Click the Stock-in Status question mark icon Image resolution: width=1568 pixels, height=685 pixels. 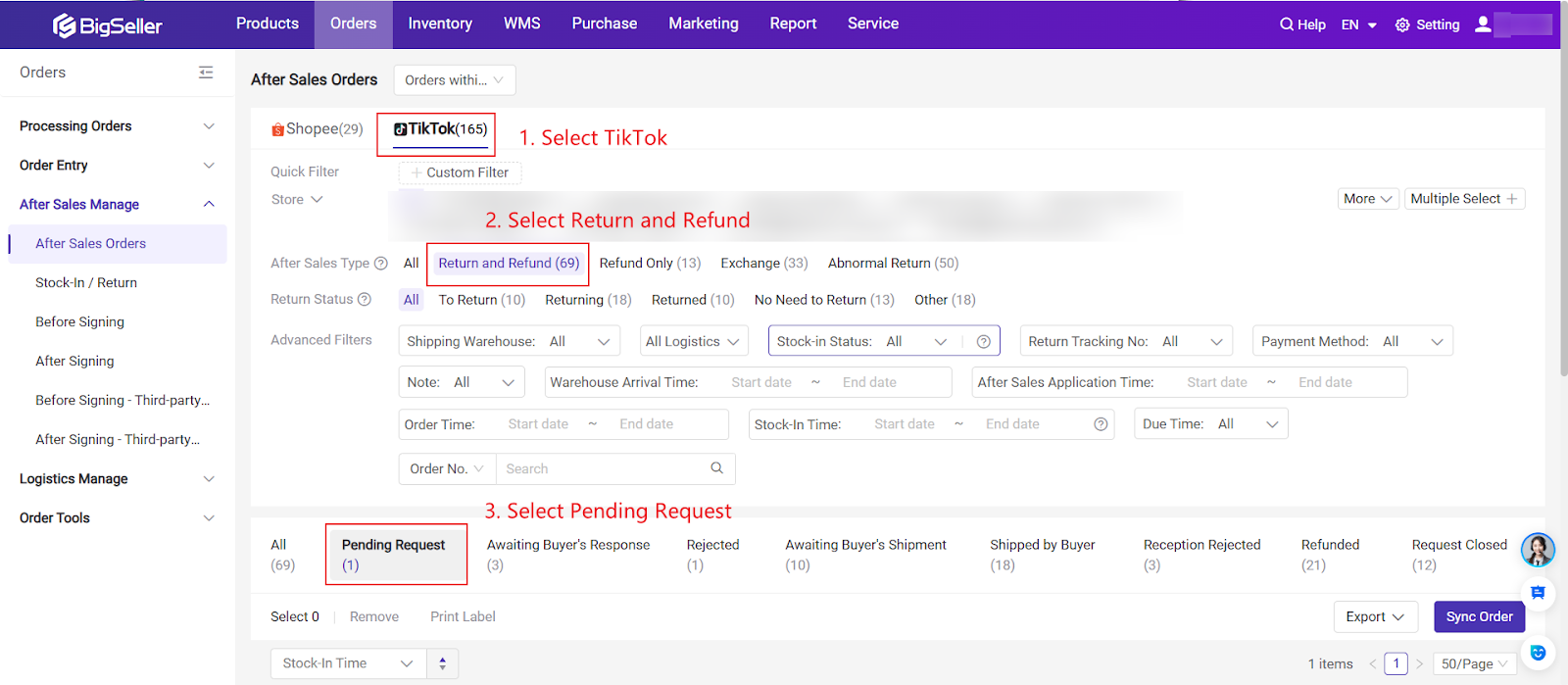tap(983, 342)
